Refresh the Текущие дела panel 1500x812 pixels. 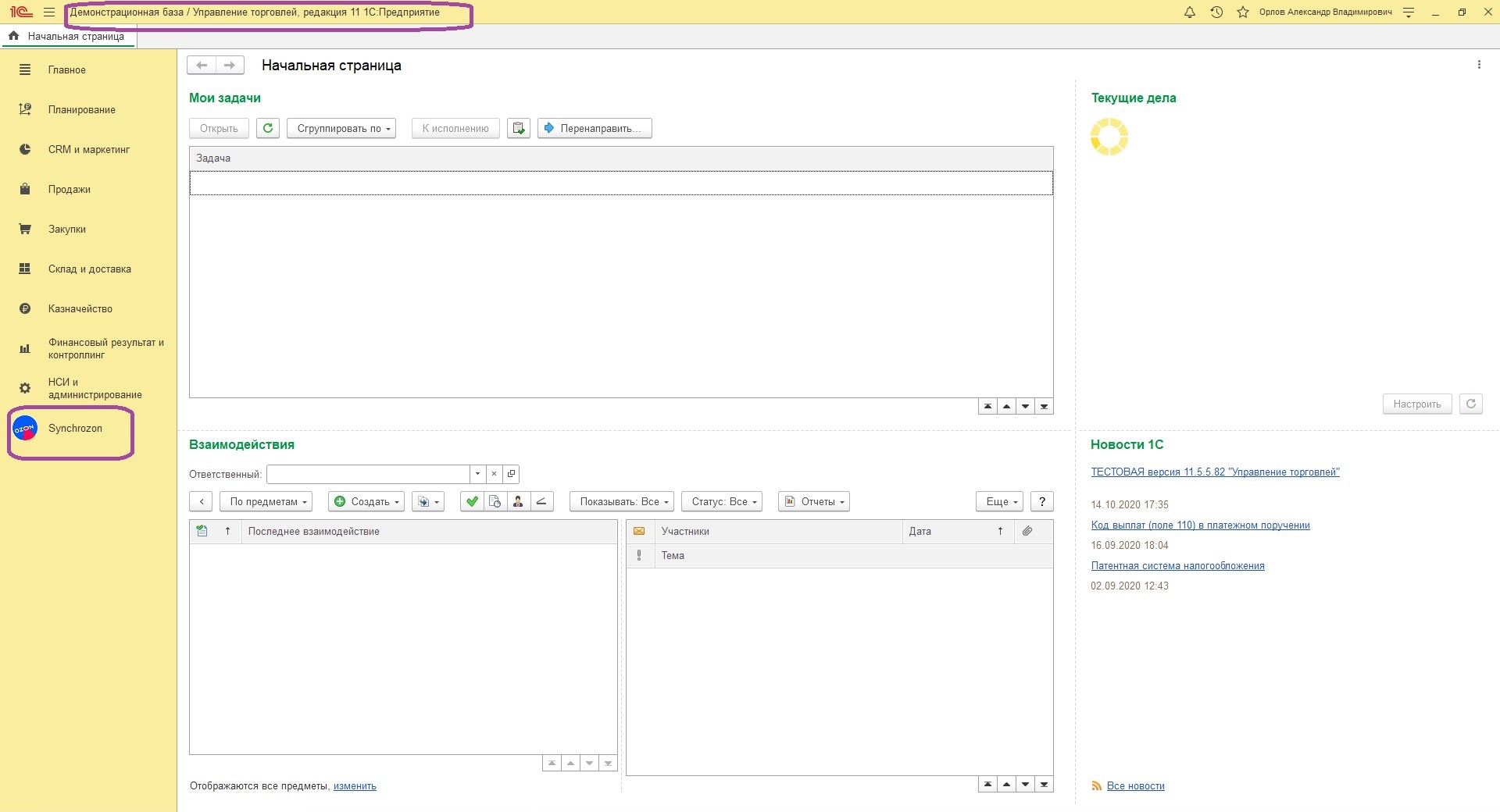[x=1470, y=404]
